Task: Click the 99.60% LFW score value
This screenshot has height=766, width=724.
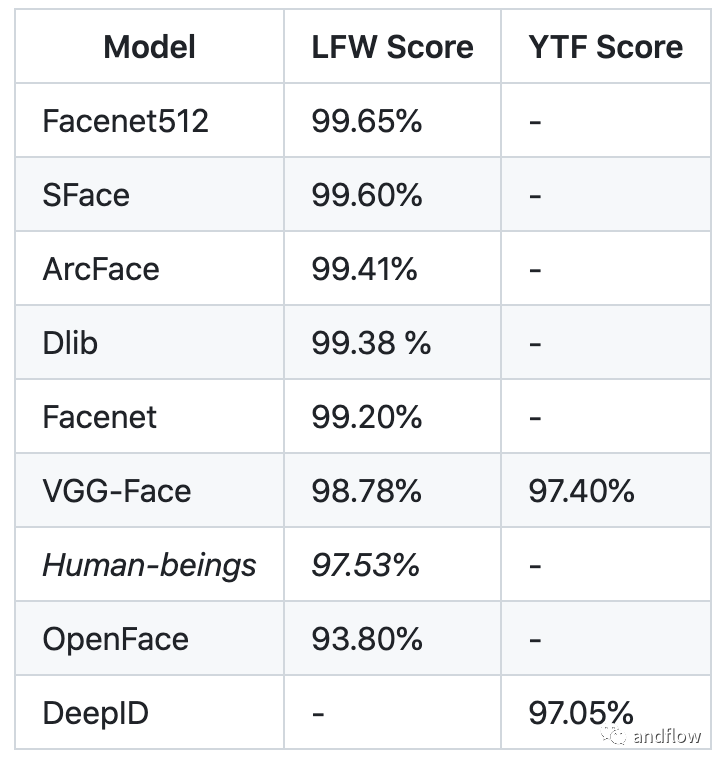Action: point(367,195)
